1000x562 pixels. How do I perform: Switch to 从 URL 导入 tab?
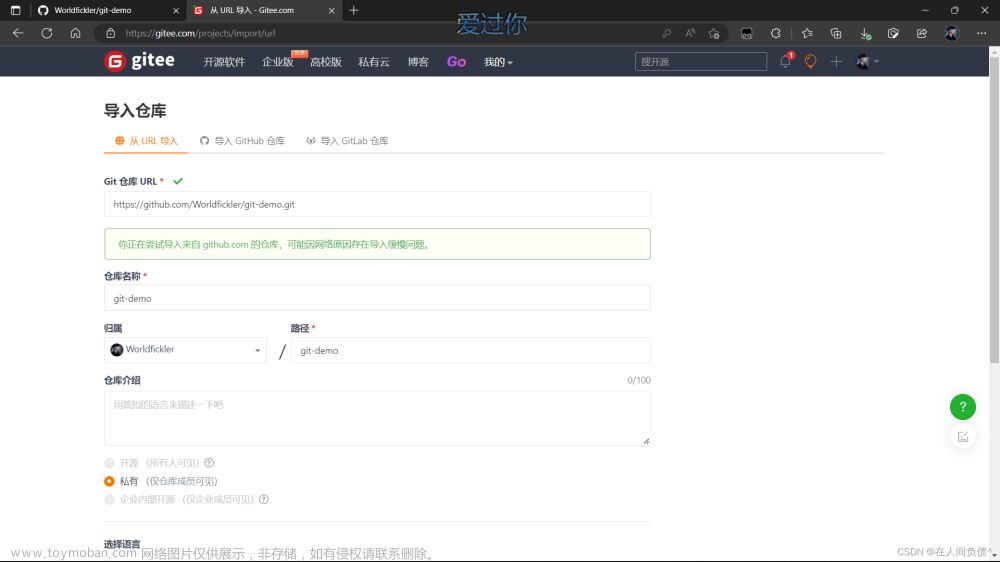[146, 141]
